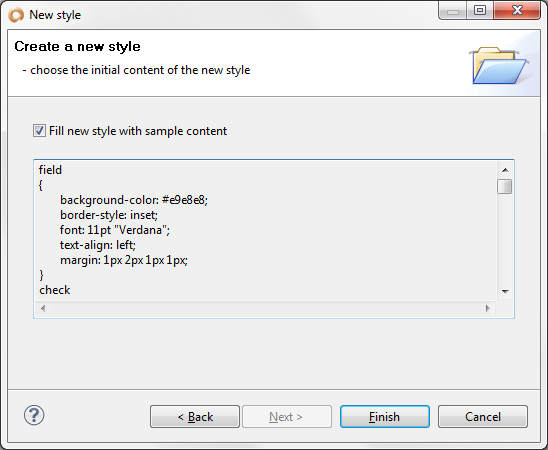Click the scroll left arrow below the text
This screenshot has width=548, height=450.
pyautogui.click(x=43, y=308)
